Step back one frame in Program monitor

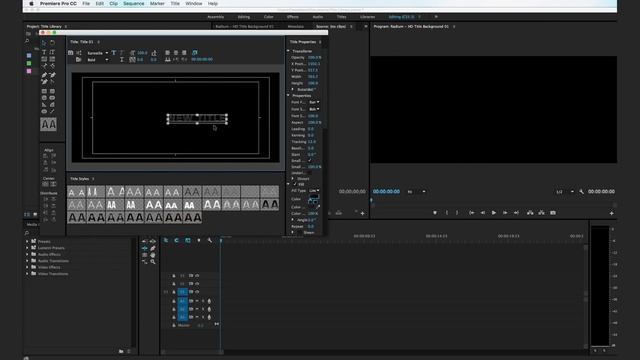pos(482,213)
